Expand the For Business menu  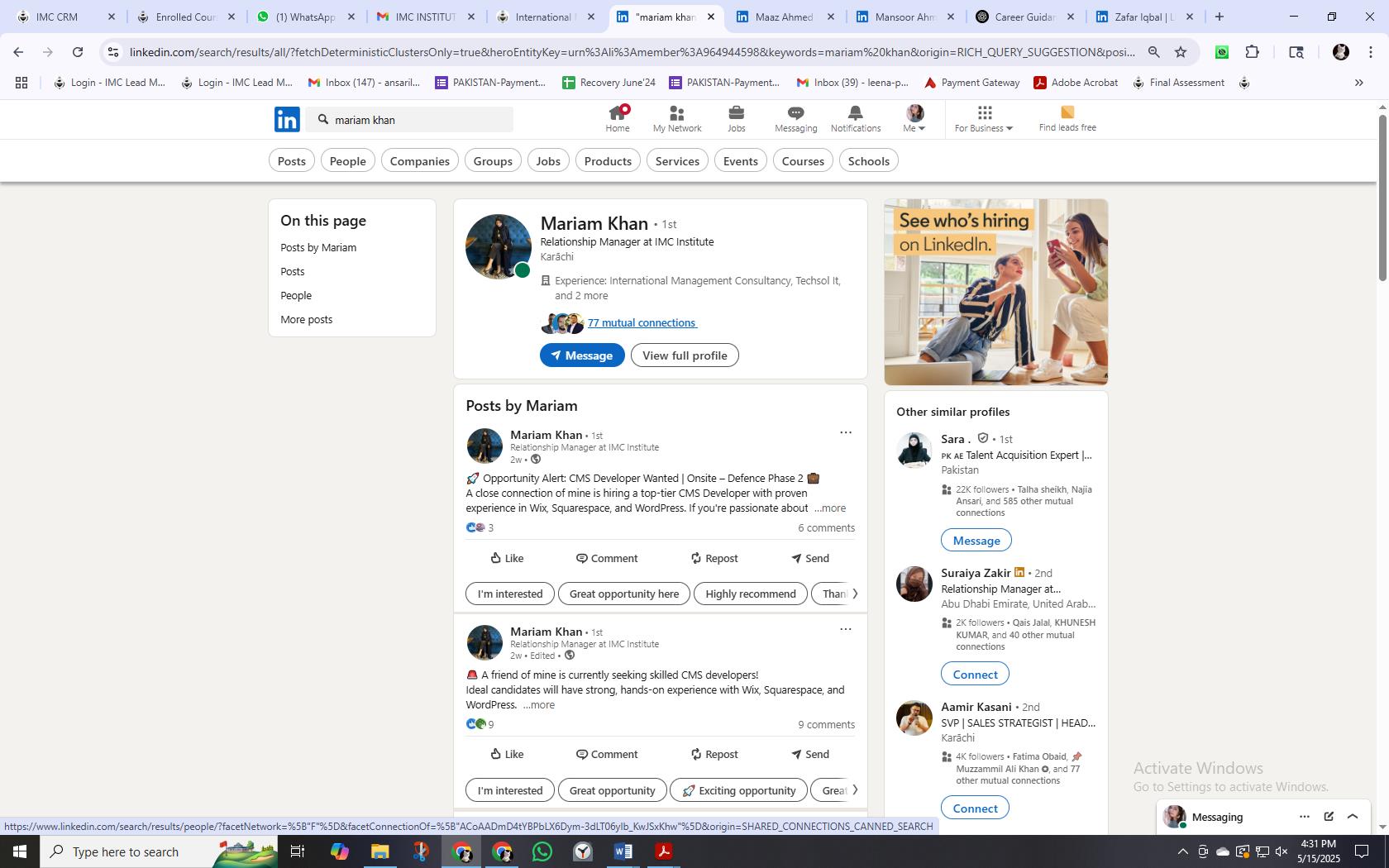coord(983,118)
